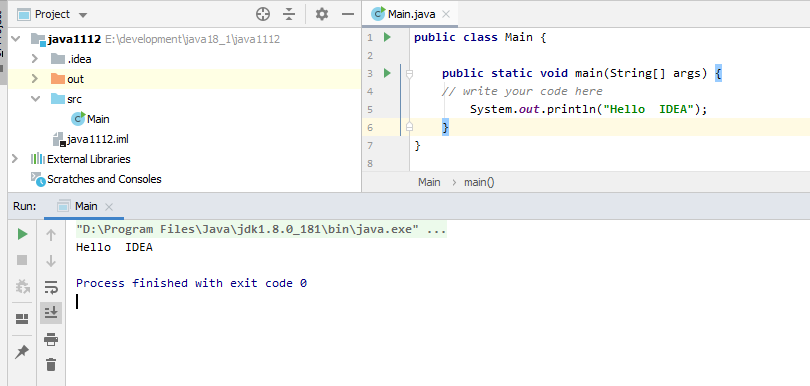Rerun Main with green play button
Image resolution: width=810 pixels, height=386 pixels.
(x=22, y=235)
